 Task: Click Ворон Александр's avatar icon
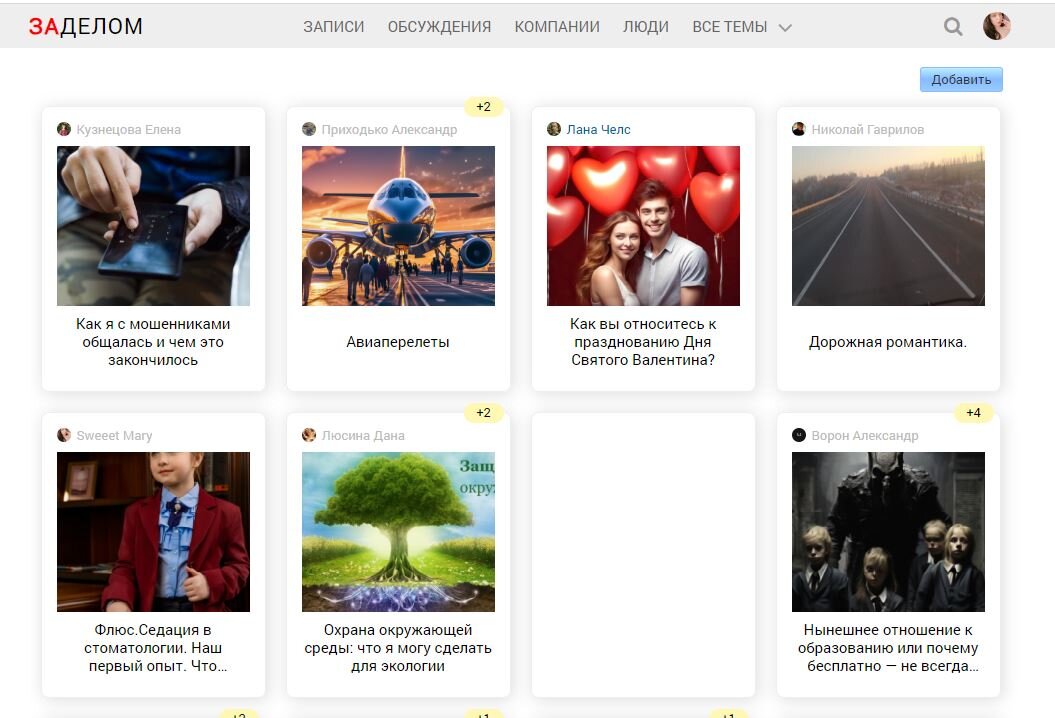798,435
